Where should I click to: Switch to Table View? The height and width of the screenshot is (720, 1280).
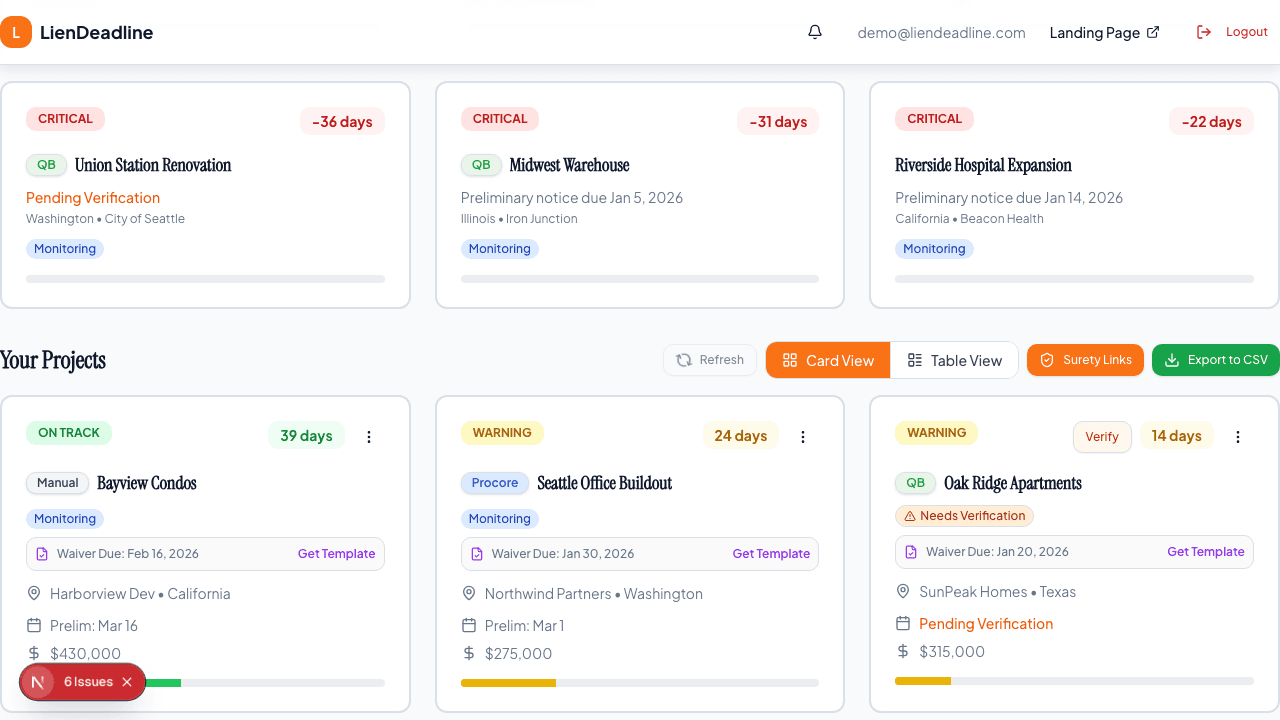[954, 360]
